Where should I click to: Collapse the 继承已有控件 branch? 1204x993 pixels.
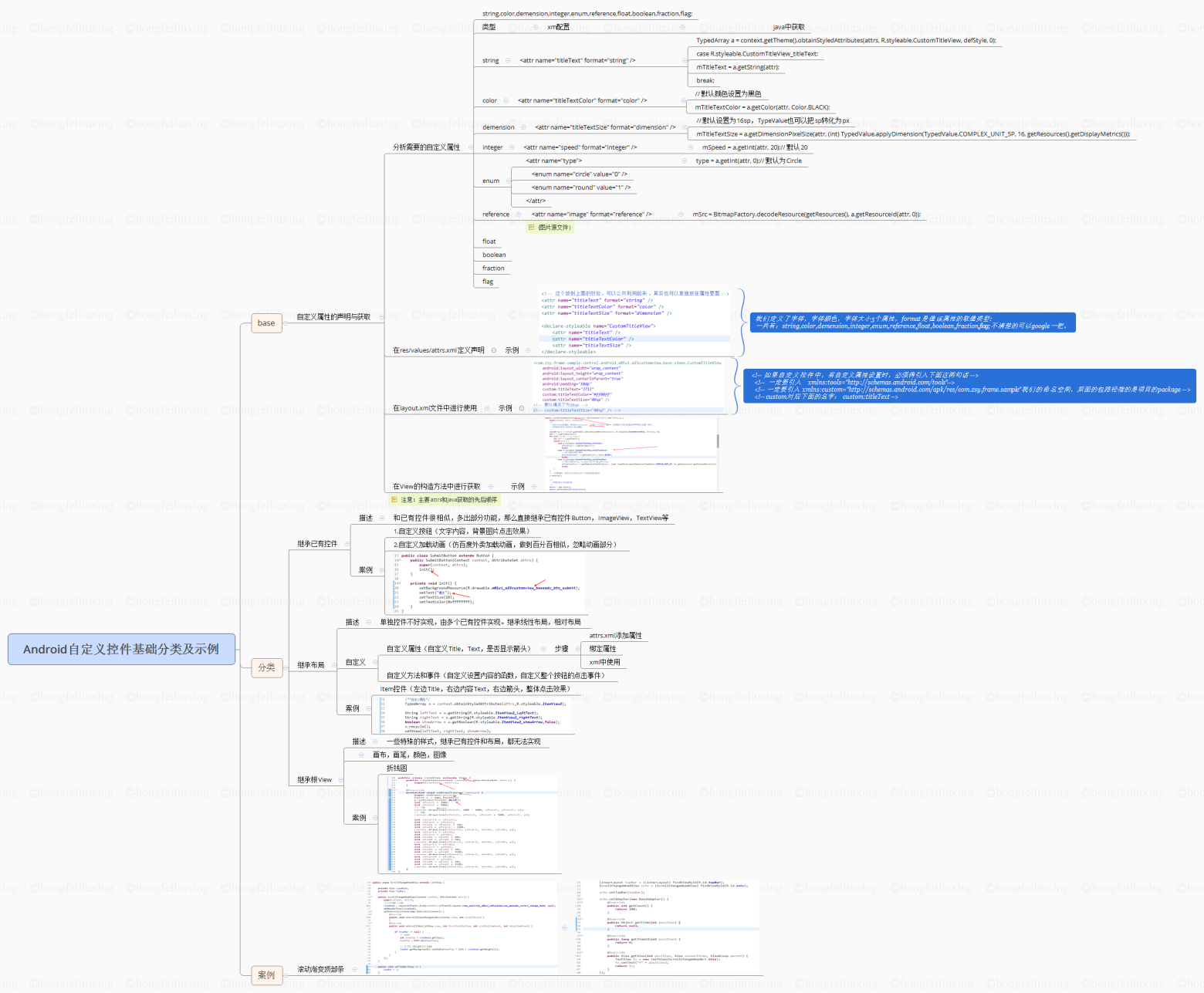[x=347, y=544]
